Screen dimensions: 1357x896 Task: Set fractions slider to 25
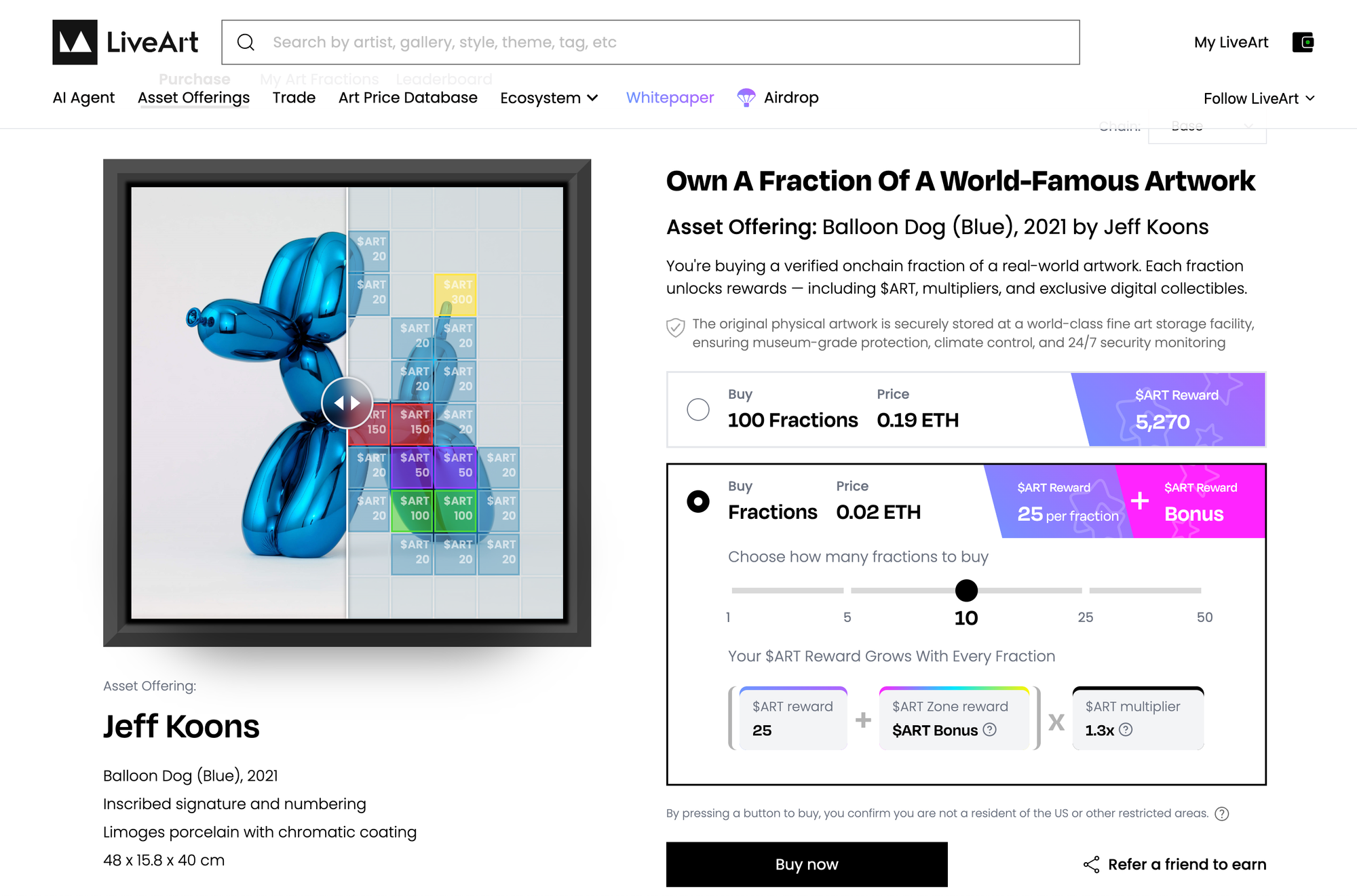(1086, 591)
